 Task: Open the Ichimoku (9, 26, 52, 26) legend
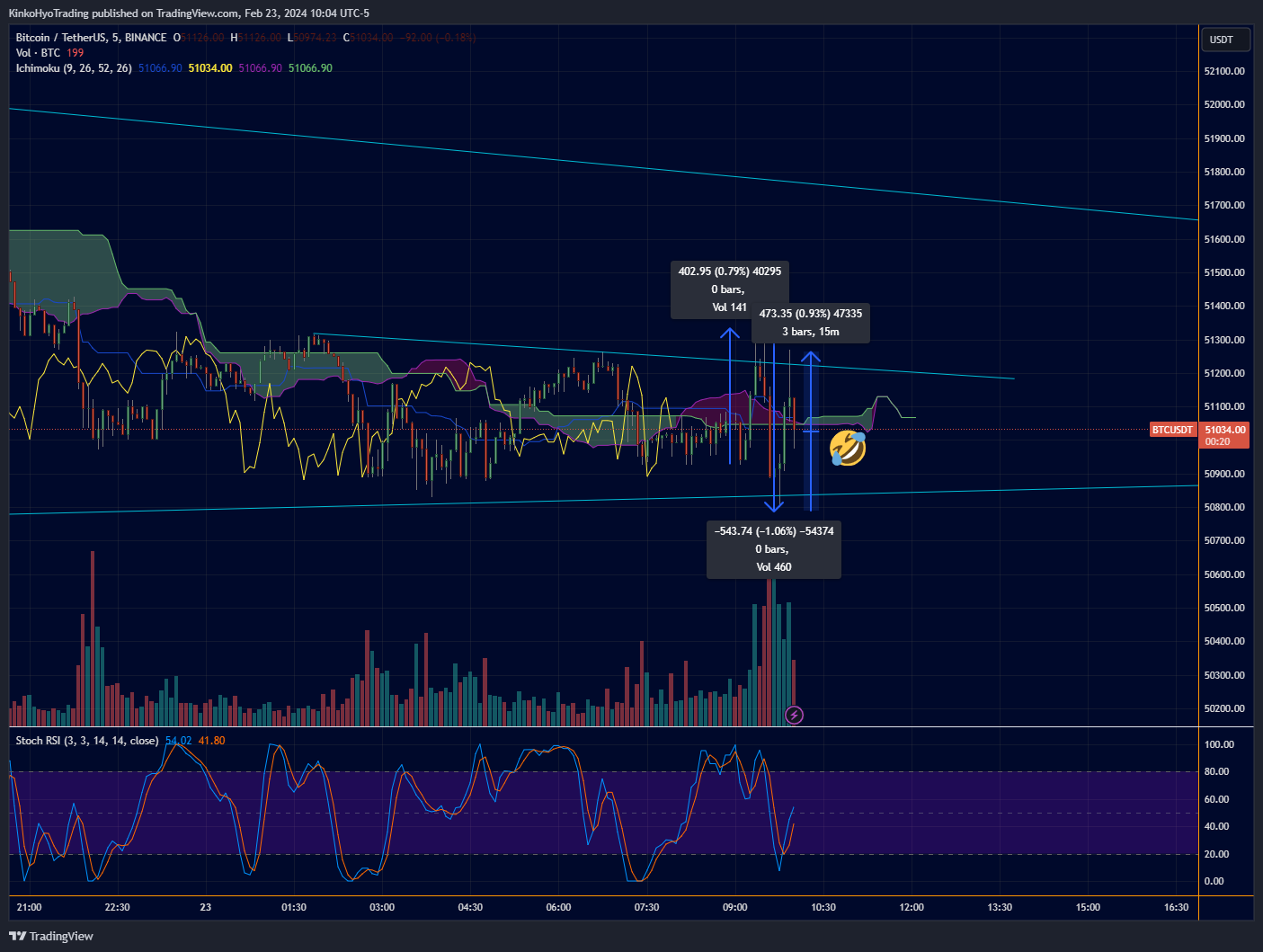[x=74, y=68]
